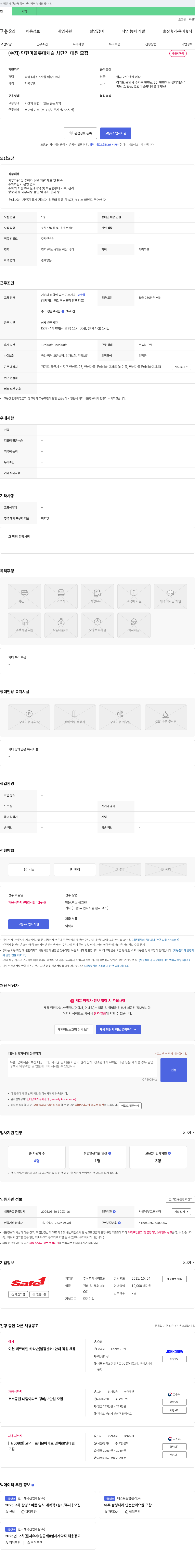Open 여주 출렁다리 안전관리요원 구함 recommendation
195x1568 pixels.
pyautogui.click(x=128, y=1505)
